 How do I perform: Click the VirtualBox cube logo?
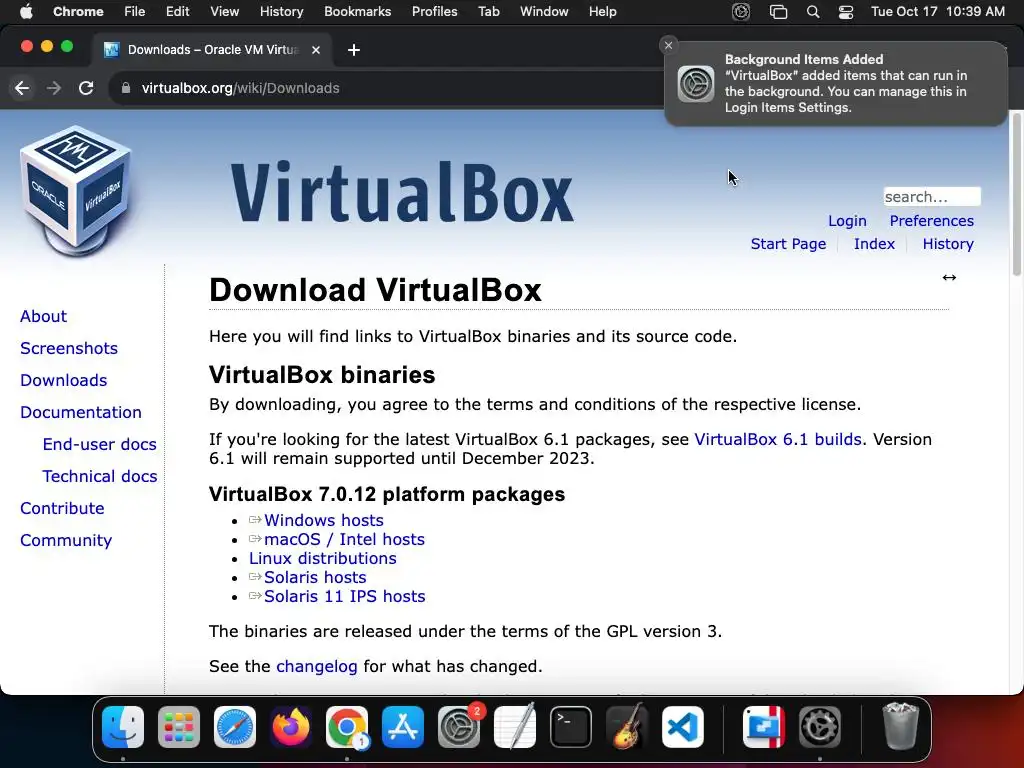pos(76,190)
